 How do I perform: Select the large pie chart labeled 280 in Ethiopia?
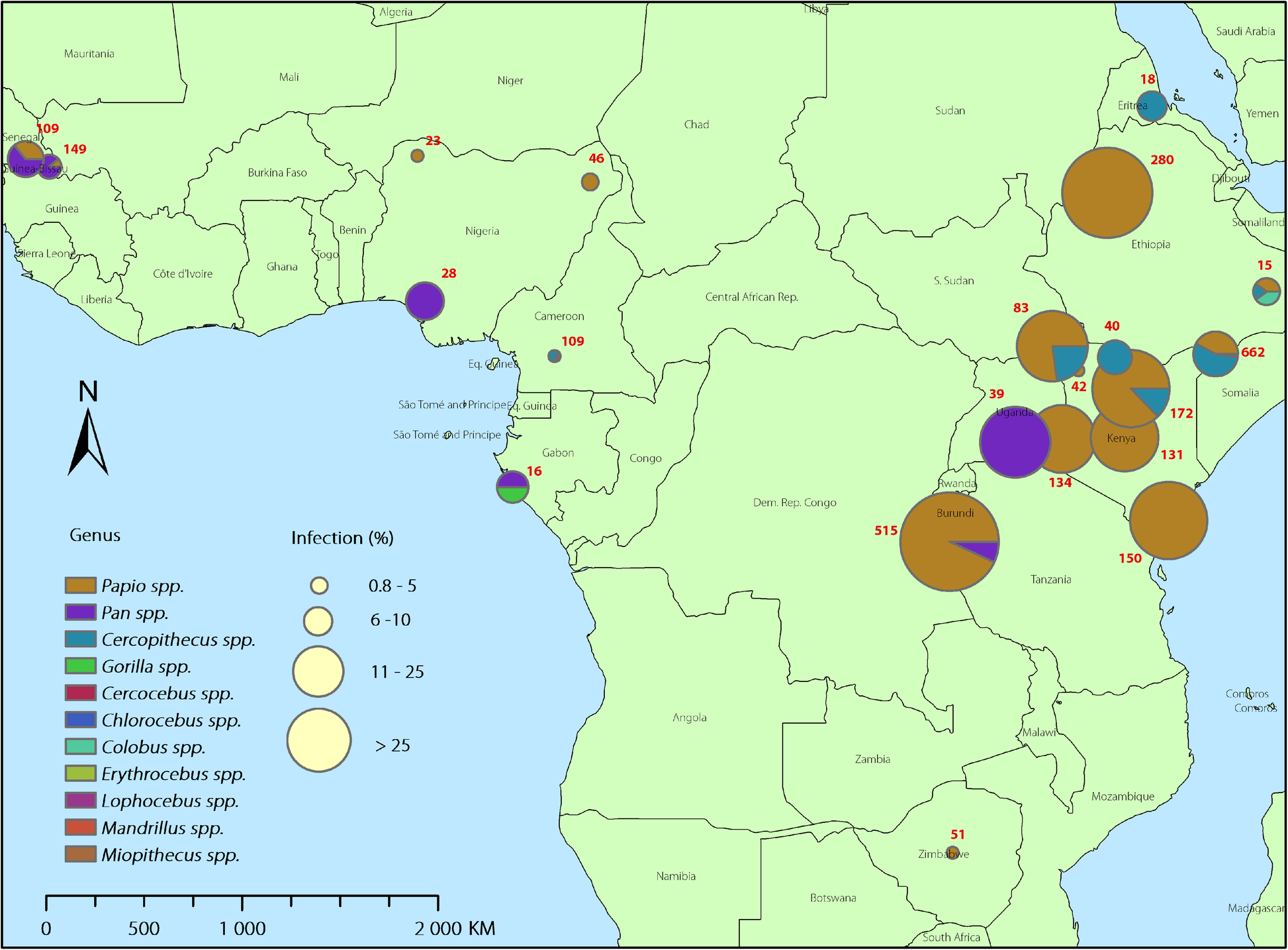[x=1107, y=193]
